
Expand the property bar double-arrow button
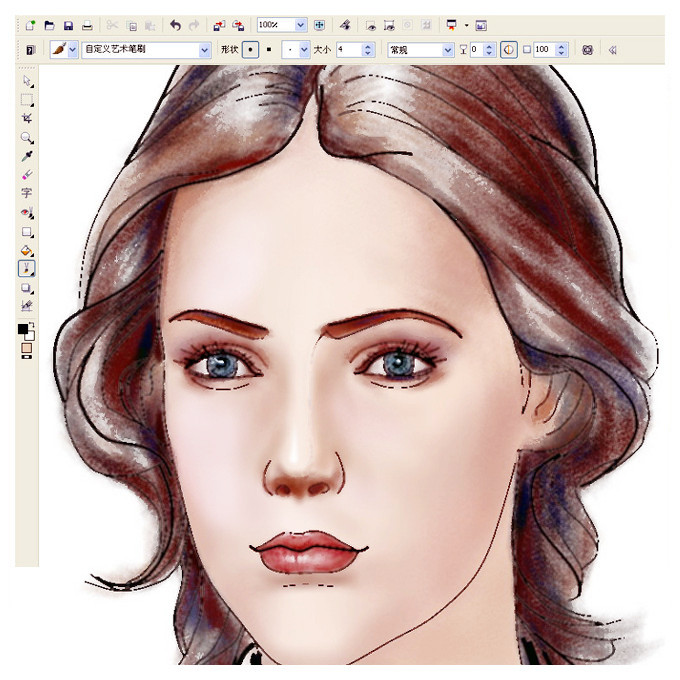613,50
